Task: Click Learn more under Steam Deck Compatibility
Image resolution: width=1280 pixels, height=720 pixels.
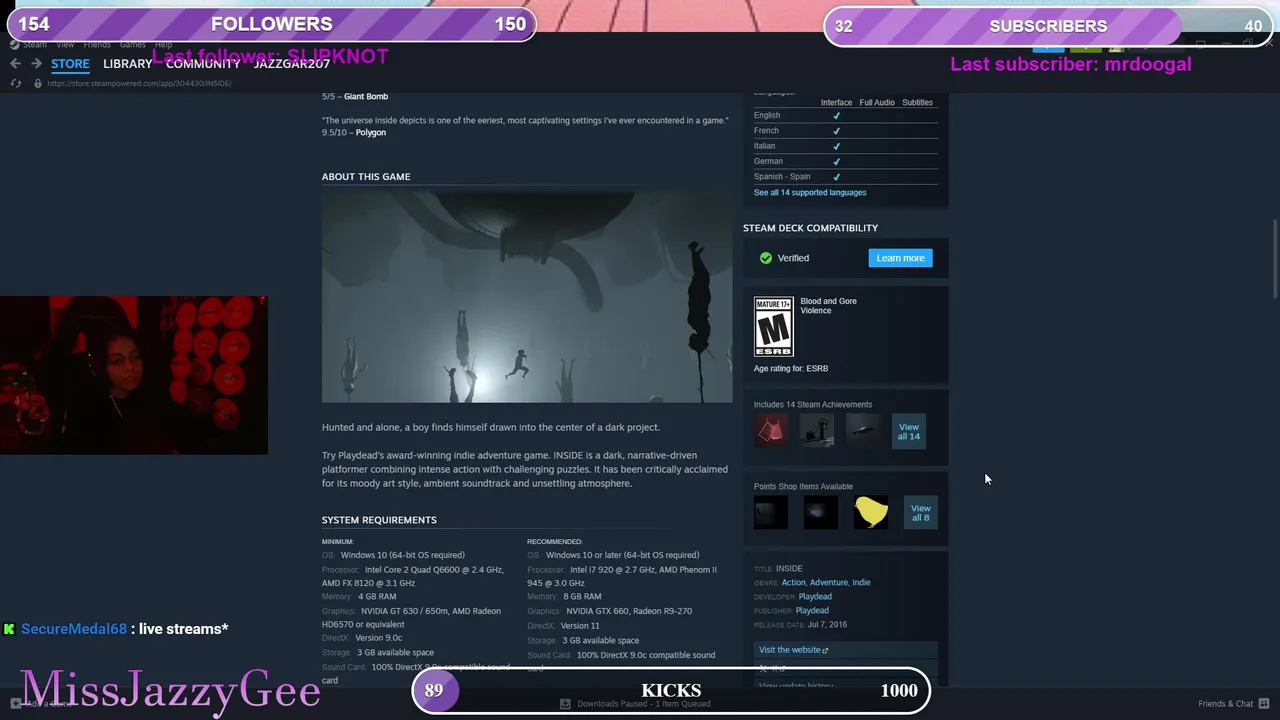Action: tap(900, 258)
